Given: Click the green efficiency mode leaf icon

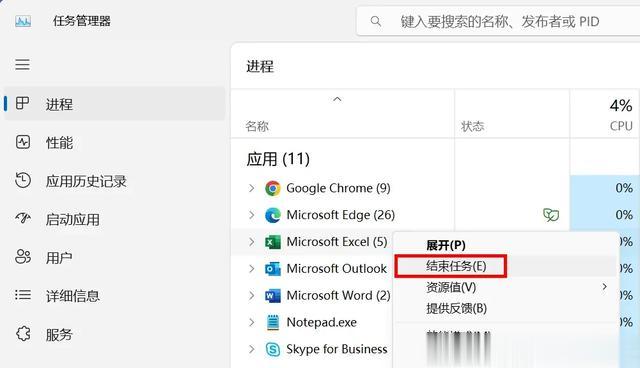Looking at the screenshot, I should pos(551,215).
